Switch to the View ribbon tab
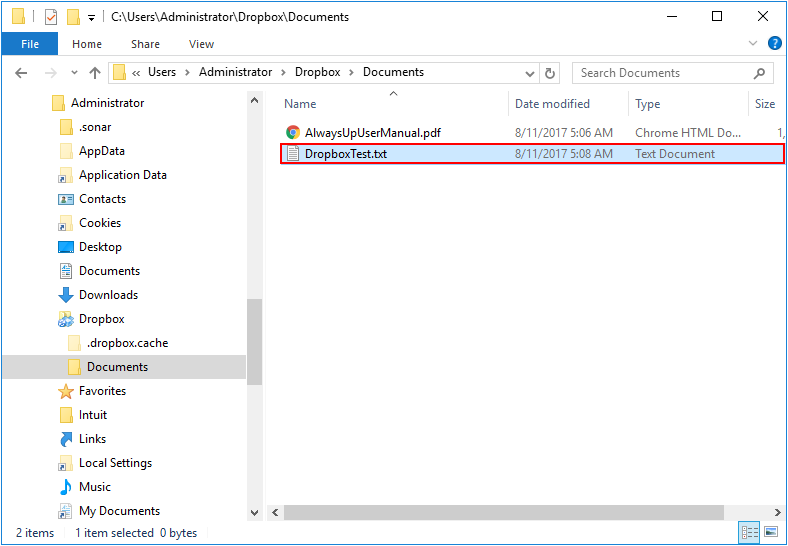The height and width of the screenshot is (546, 788). click(201, 44)
